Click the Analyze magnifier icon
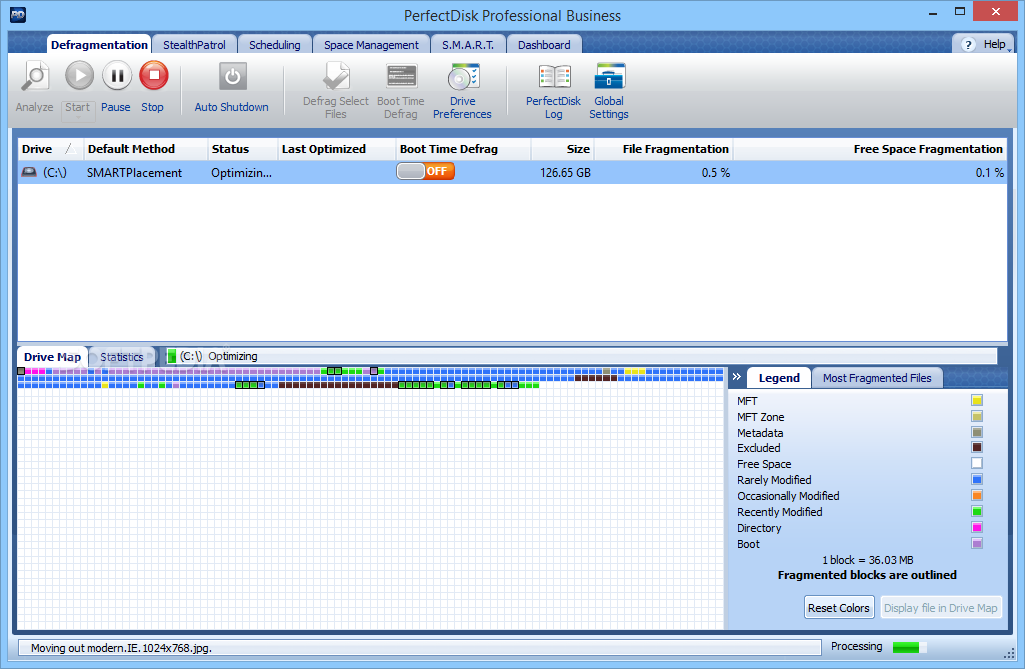The height and width of the screenshot is (669, 1025). pyautogui.click(x=35, y=77)
